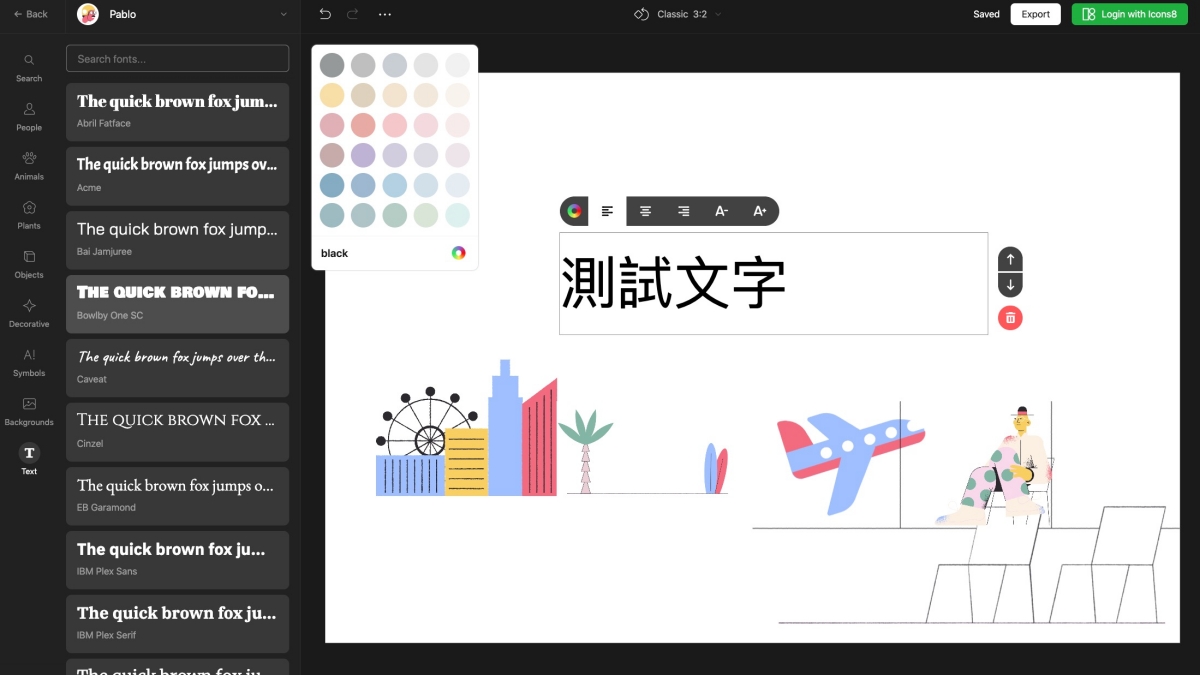Viewport: 1200px width, 675px height.
Task: Choose the Bowlby One SC font
Action: click(177, 304)
